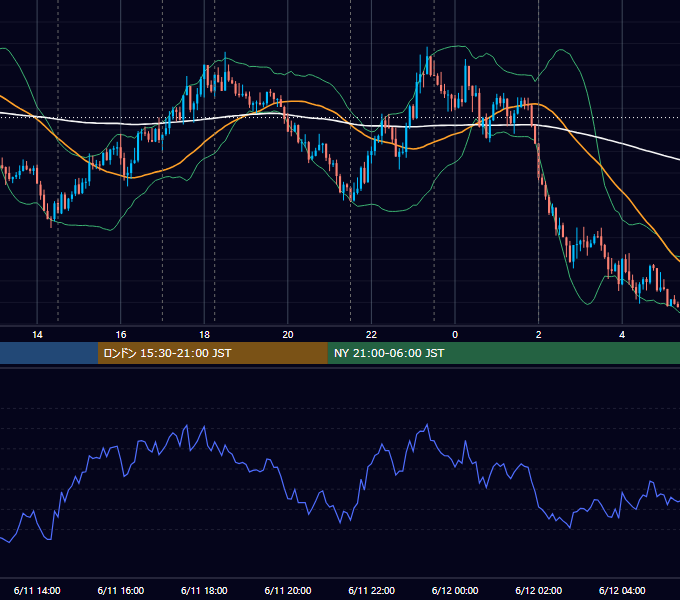Click the 14 hour axis label

(x=37, y=335)
